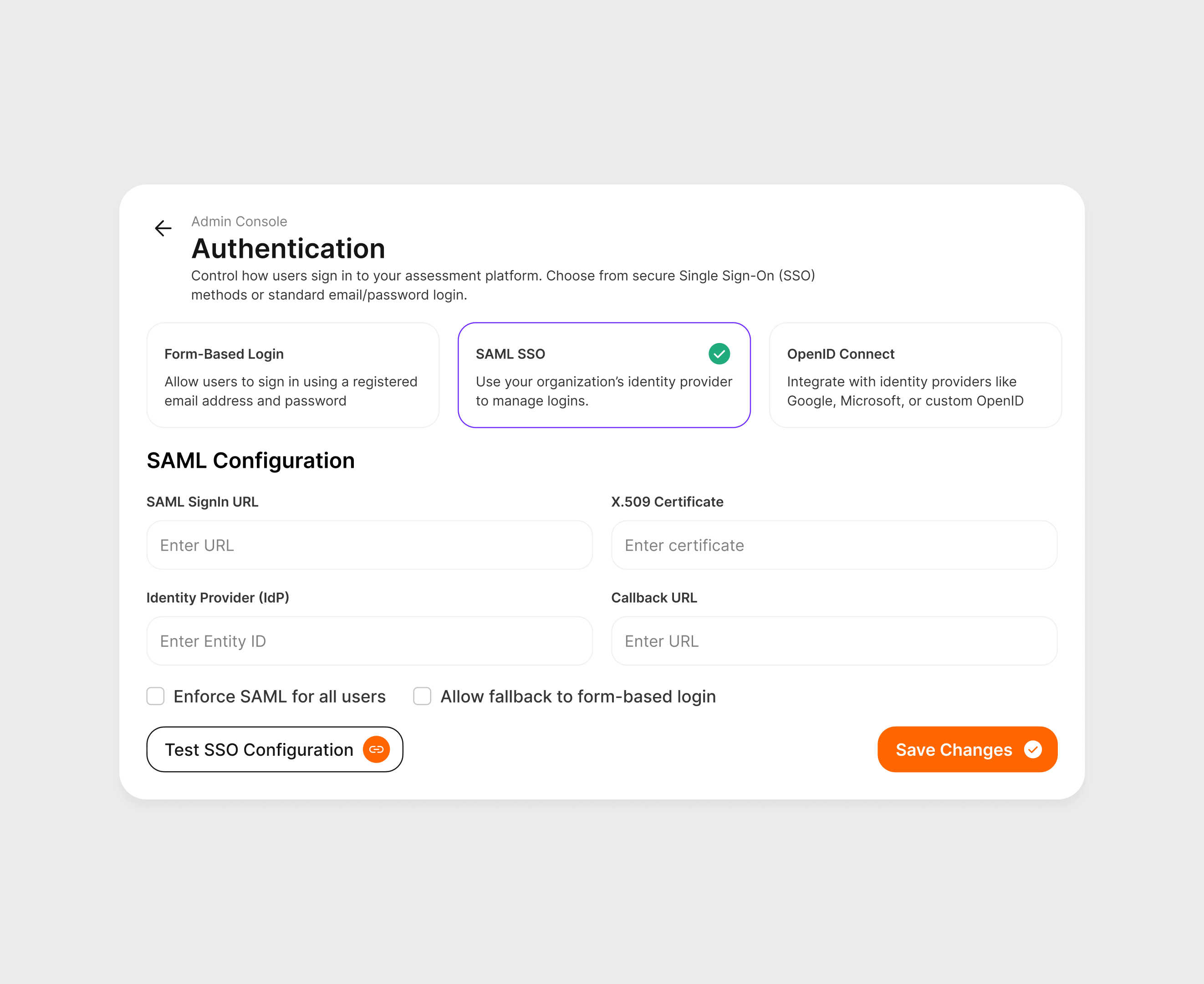Click the Allow fallback to form-based login label
This screenshot has height=984, width=1204.
tap(578, 696)
